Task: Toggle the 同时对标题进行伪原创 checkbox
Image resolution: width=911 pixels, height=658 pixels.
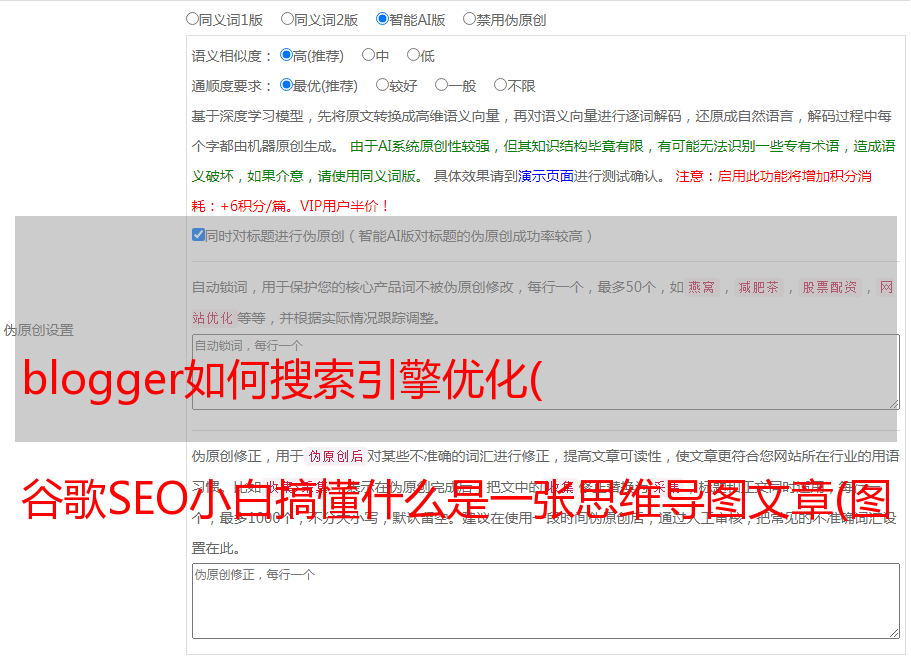Action: pyautogui.click(x=198, y=235)
